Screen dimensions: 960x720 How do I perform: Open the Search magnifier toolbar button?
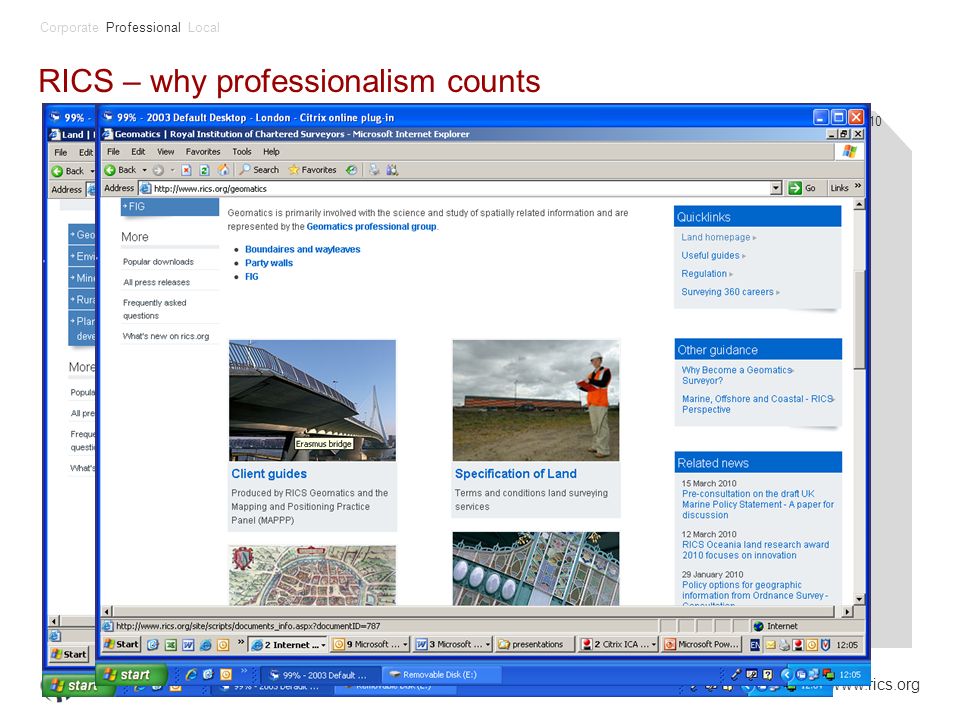click(259, 170)
